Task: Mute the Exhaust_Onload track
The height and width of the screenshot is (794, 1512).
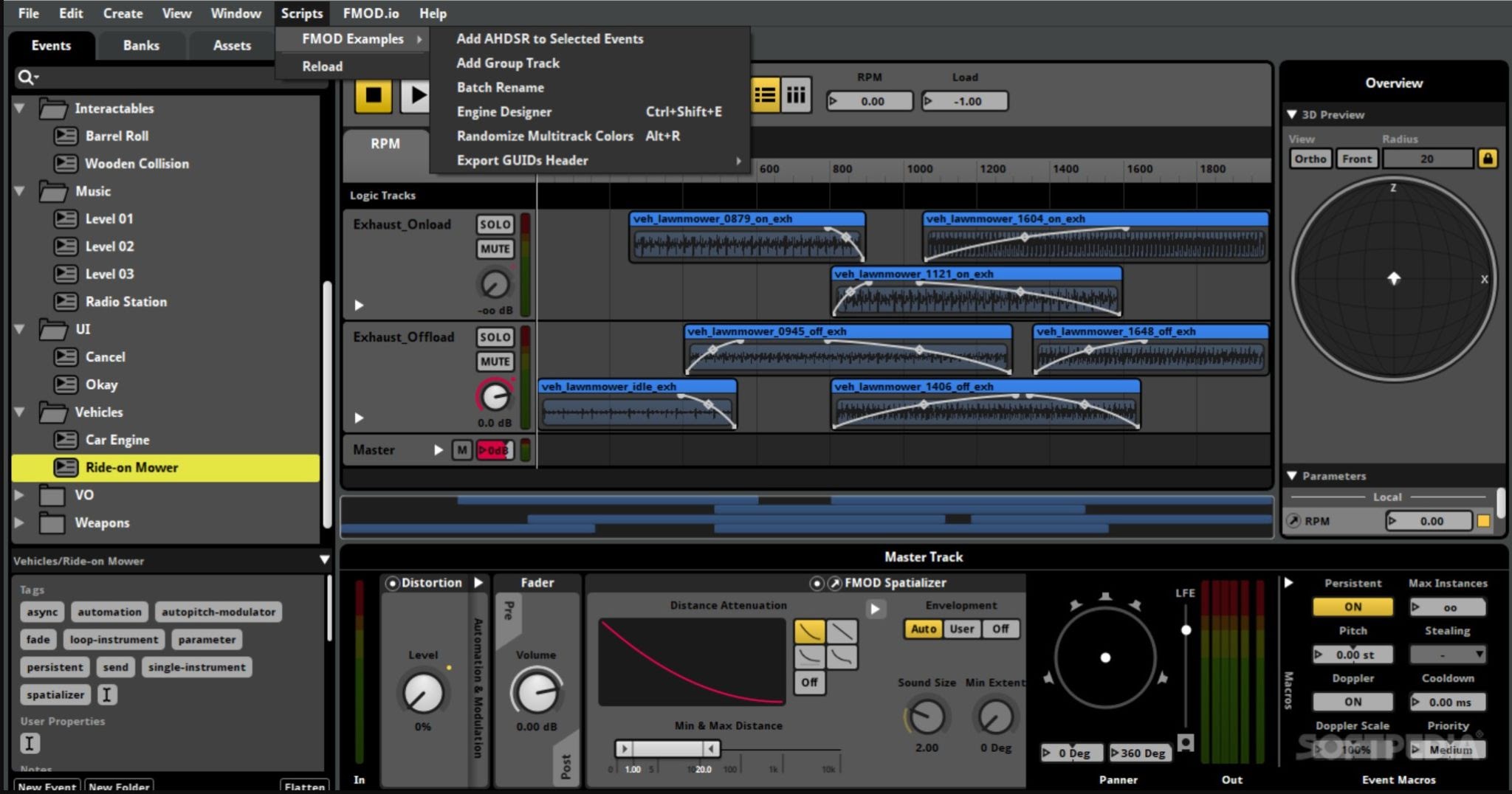Action: pyautogui.click(x=495, y=249)
